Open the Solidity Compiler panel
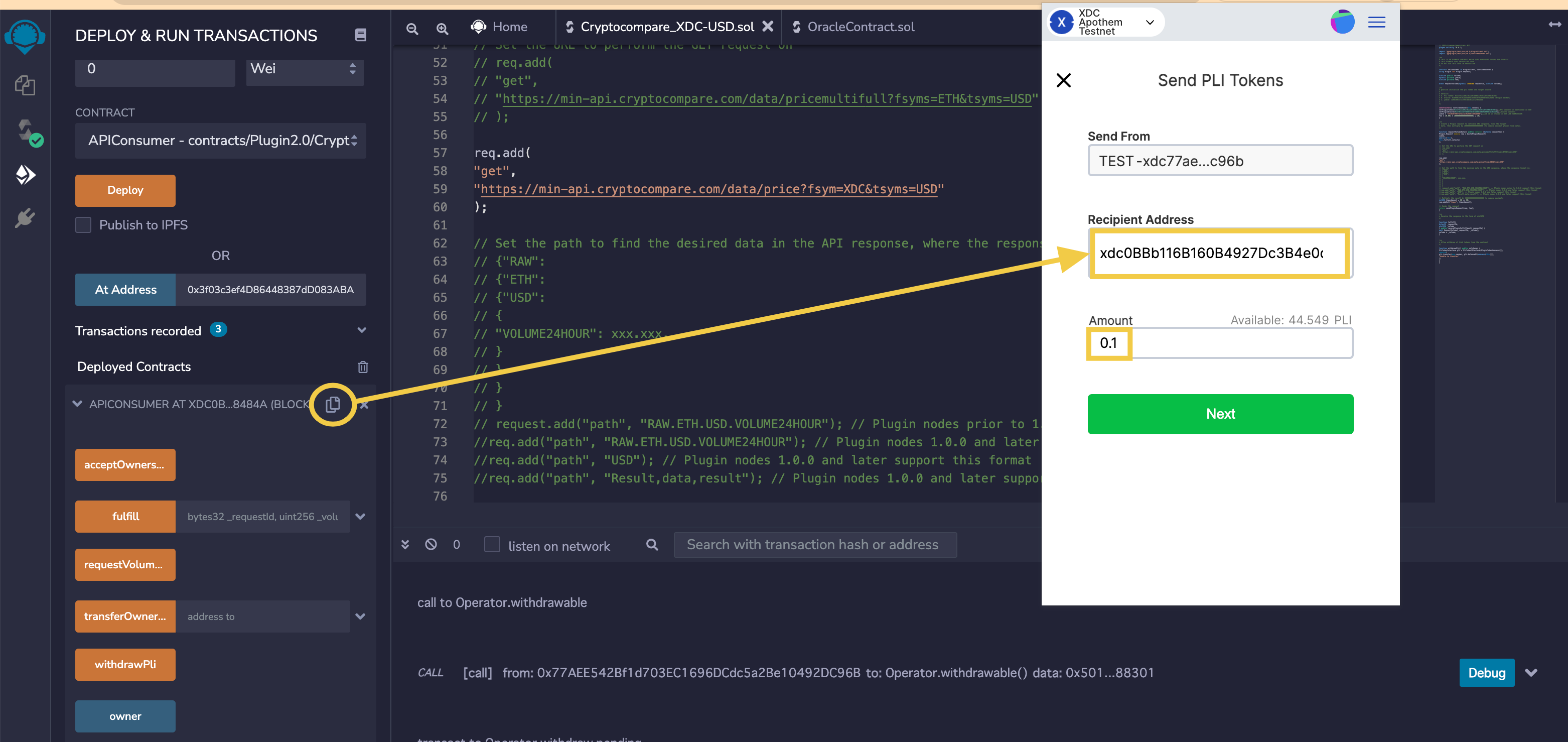 click(25, 131)
